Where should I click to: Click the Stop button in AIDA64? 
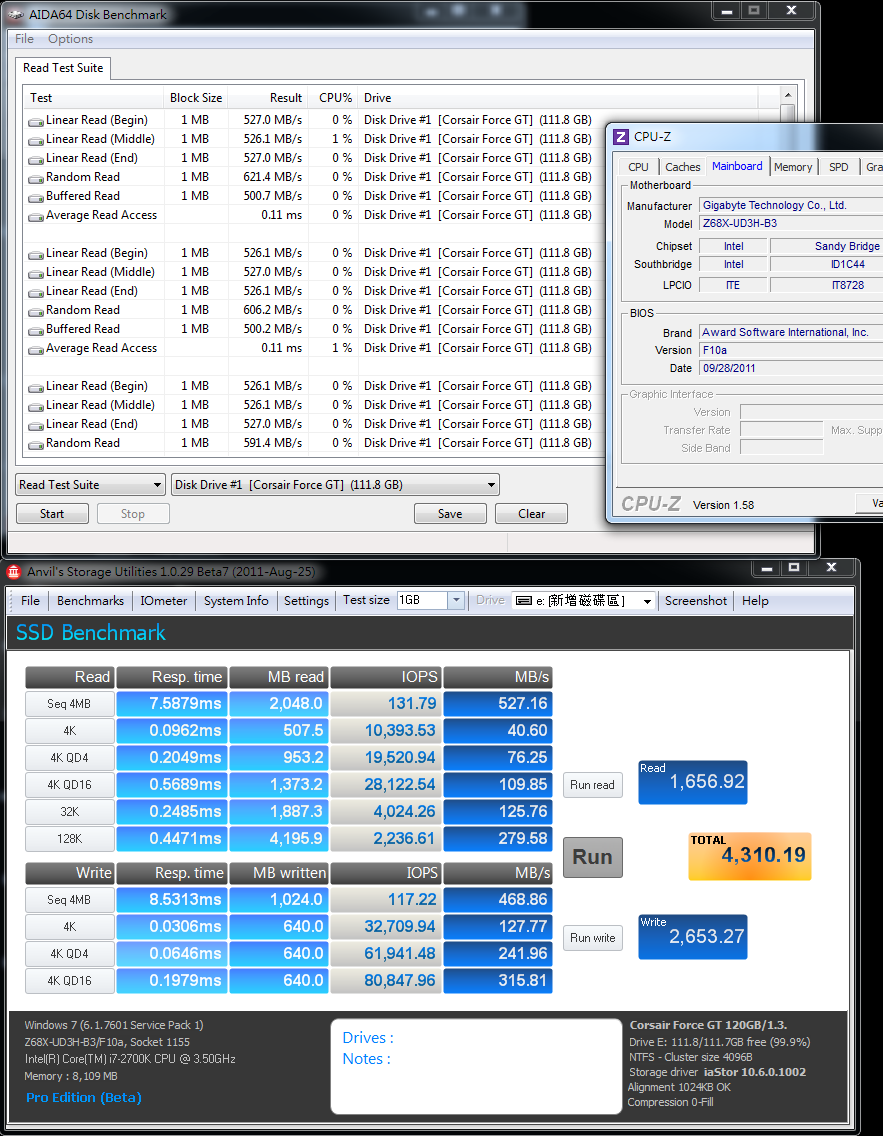tap(133, 514)
